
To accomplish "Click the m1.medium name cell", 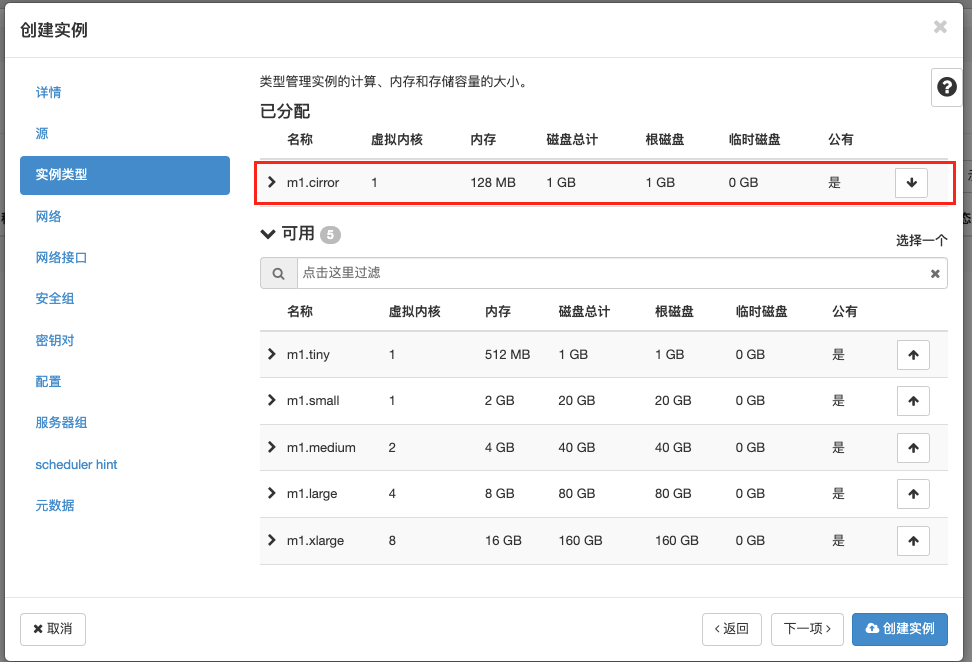I will click(321, 448).
